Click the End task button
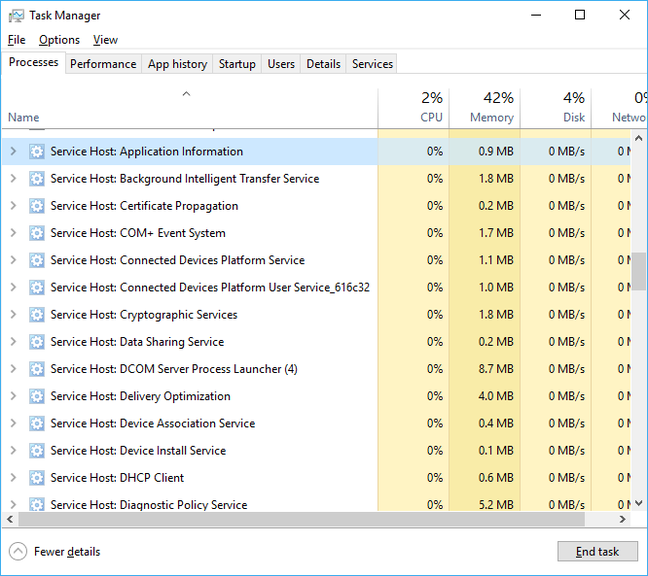Viewport: 648px width, 576px height. point(597,552)
